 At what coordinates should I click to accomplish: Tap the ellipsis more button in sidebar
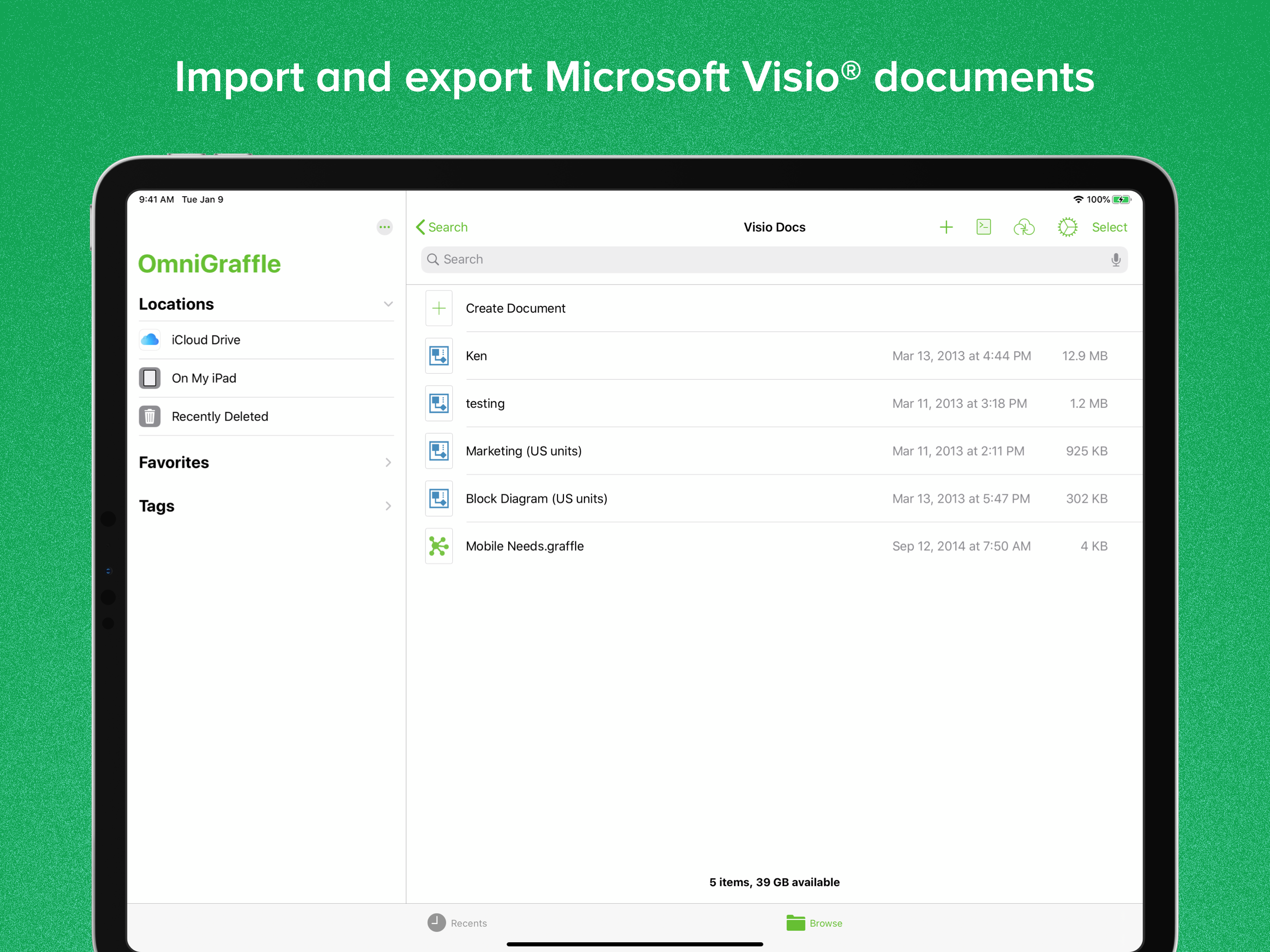click(385, 227)
